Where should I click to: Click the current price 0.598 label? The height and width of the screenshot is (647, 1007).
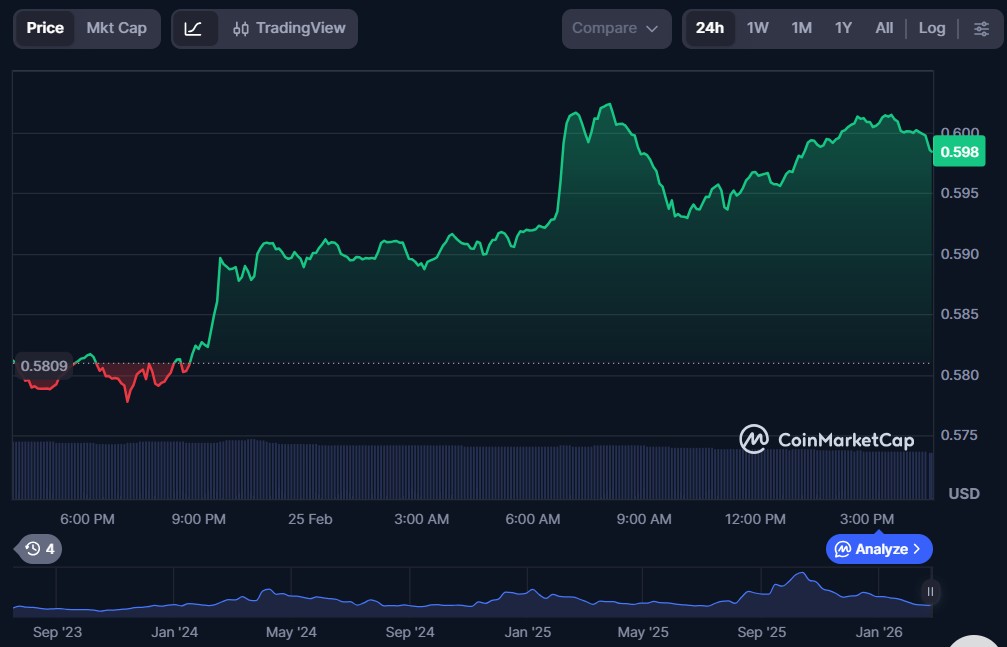pos(960,152)
